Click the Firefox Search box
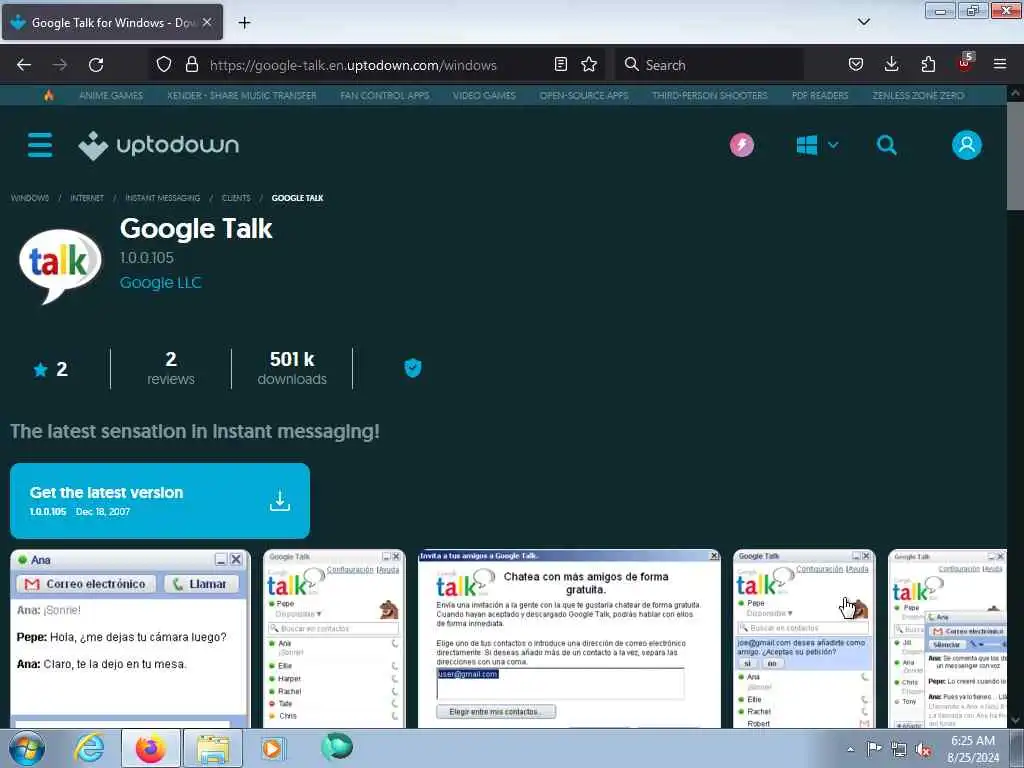 [710, 65]
